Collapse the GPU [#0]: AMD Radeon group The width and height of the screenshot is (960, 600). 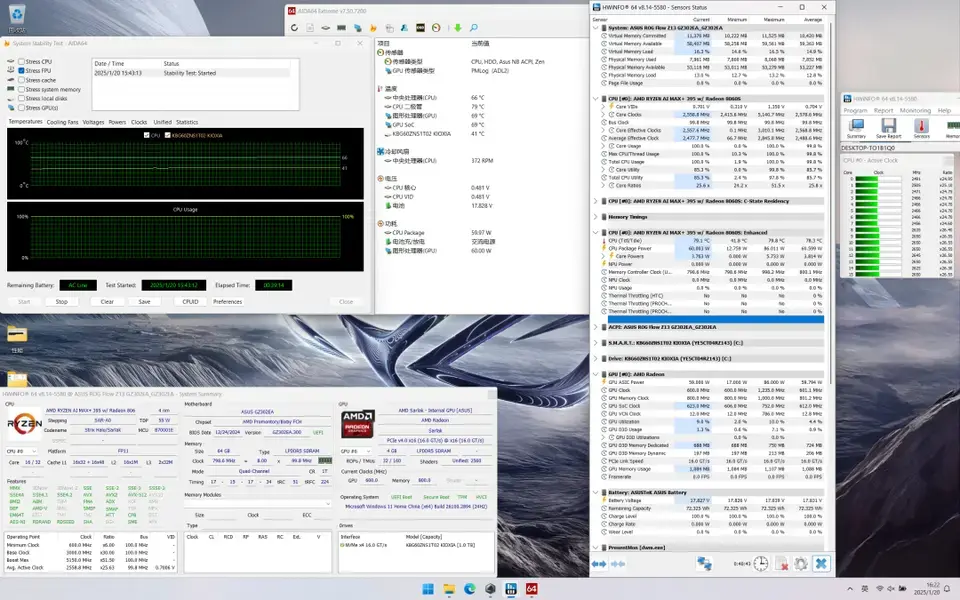(x=596, y=374)
